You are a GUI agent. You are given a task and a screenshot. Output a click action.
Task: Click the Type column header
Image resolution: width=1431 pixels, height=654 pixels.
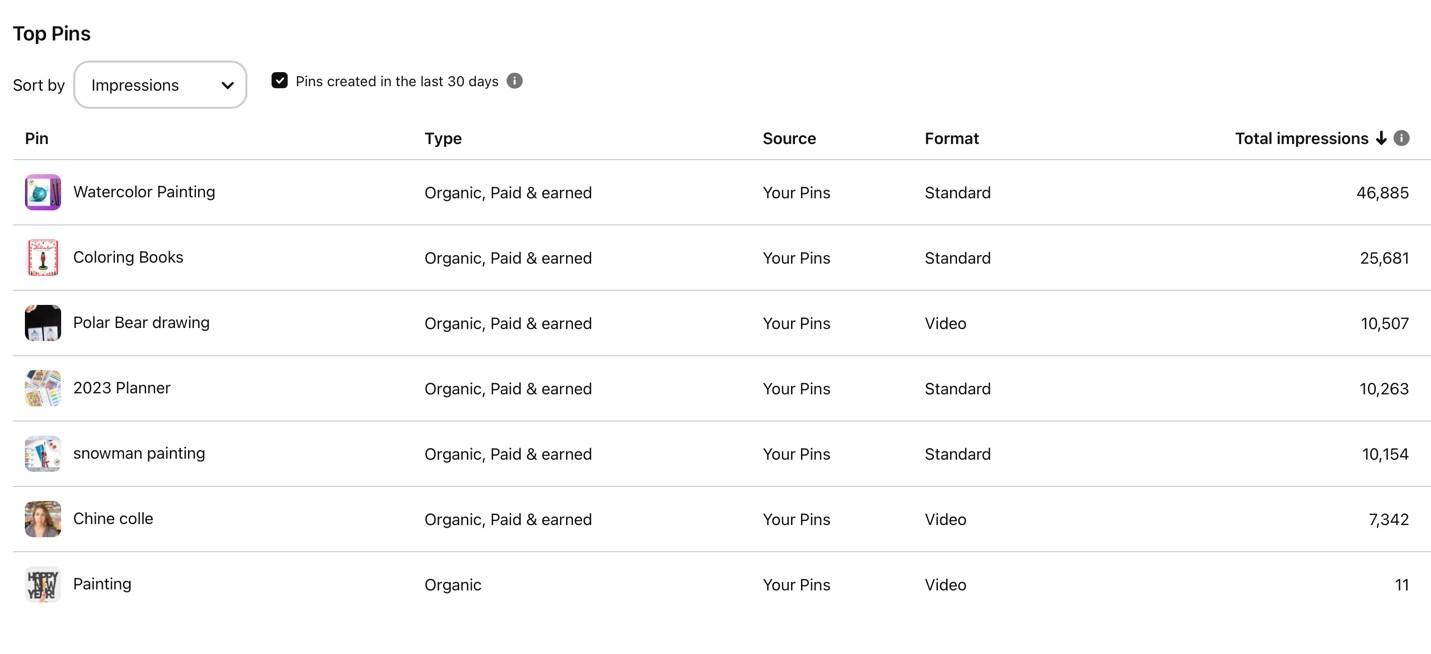click(x=443, y=138)
